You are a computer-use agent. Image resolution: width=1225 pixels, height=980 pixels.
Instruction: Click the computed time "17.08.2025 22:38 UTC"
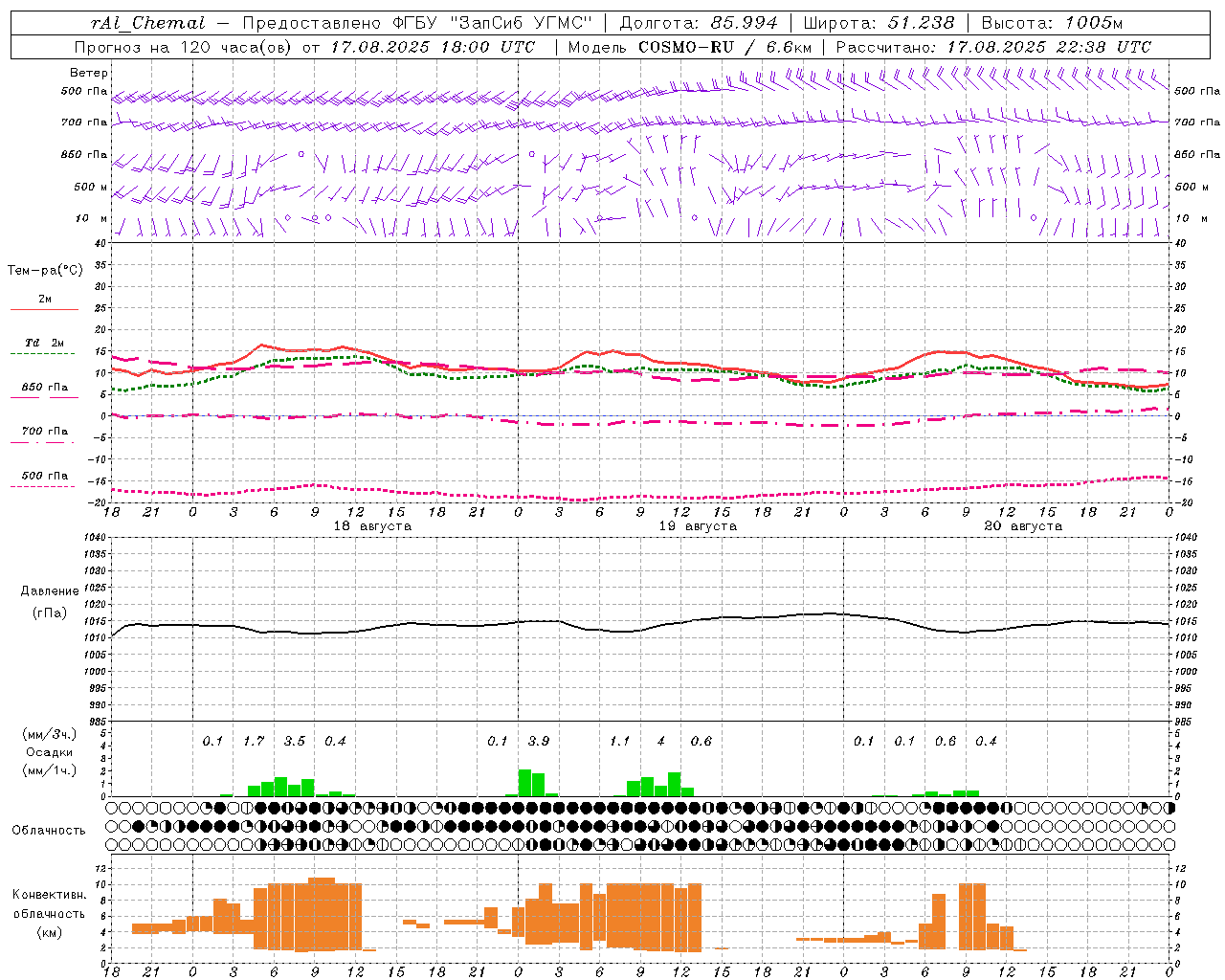click(x=1048, y=47)
